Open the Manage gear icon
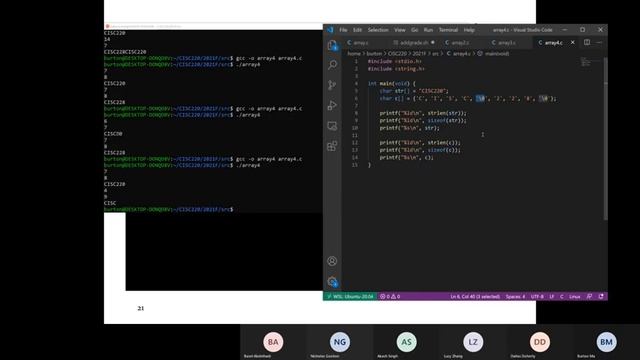 pyautogui.click(x=332, y=282)
